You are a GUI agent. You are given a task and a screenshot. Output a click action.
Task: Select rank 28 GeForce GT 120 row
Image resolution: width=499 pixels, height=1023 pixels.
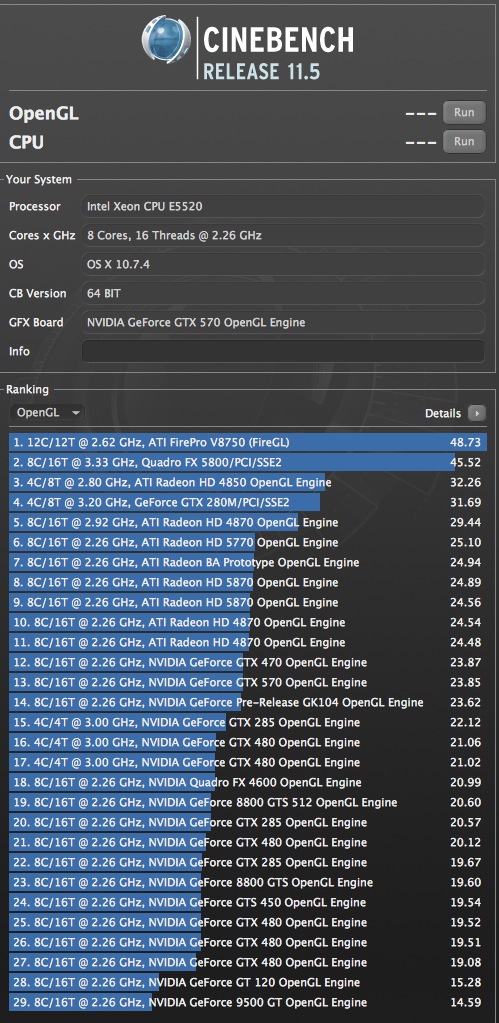pos(248,983)
